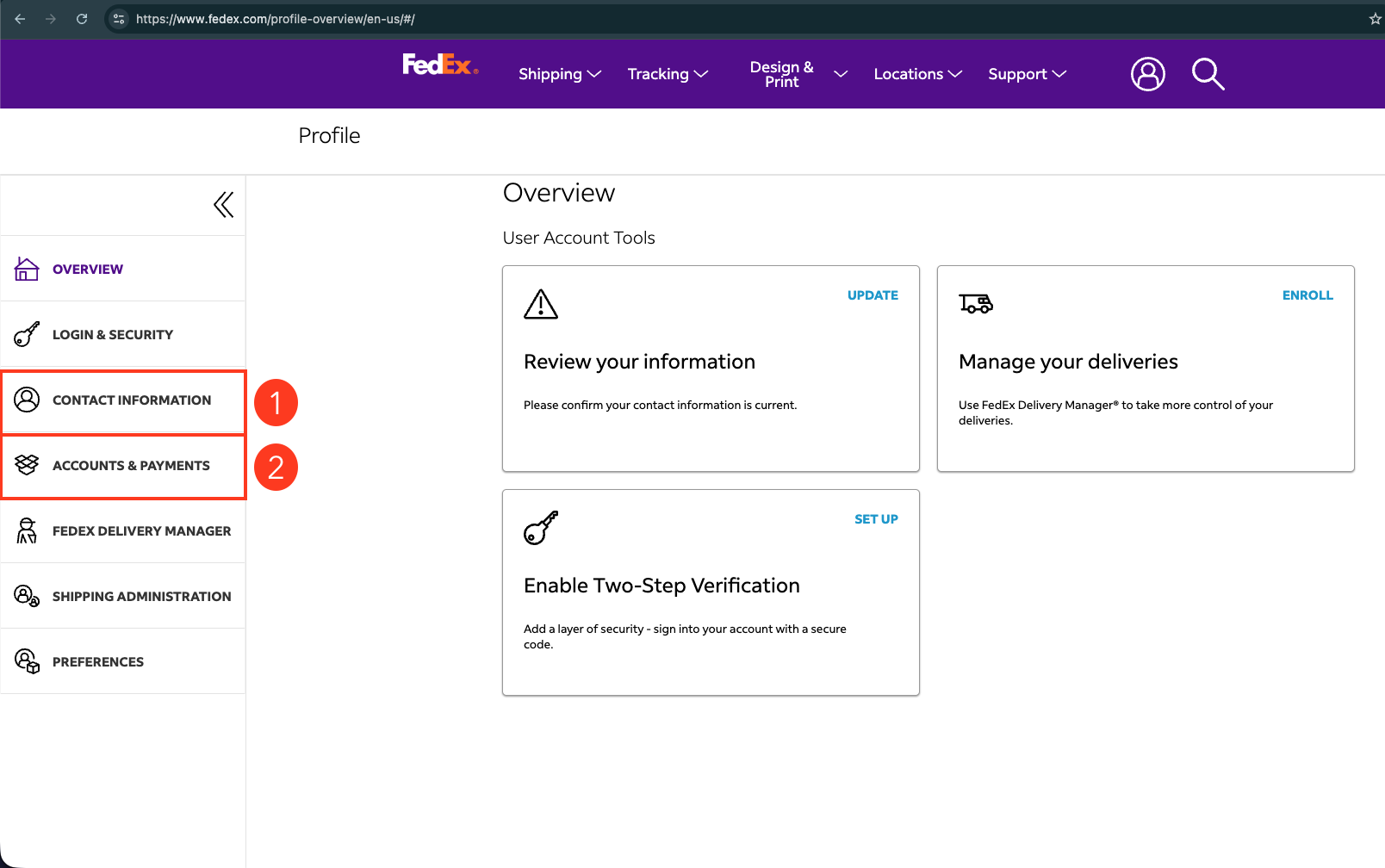Click 'Please confirm your contact information' text
The image size is (1385, 868).
tap(661, 405)
